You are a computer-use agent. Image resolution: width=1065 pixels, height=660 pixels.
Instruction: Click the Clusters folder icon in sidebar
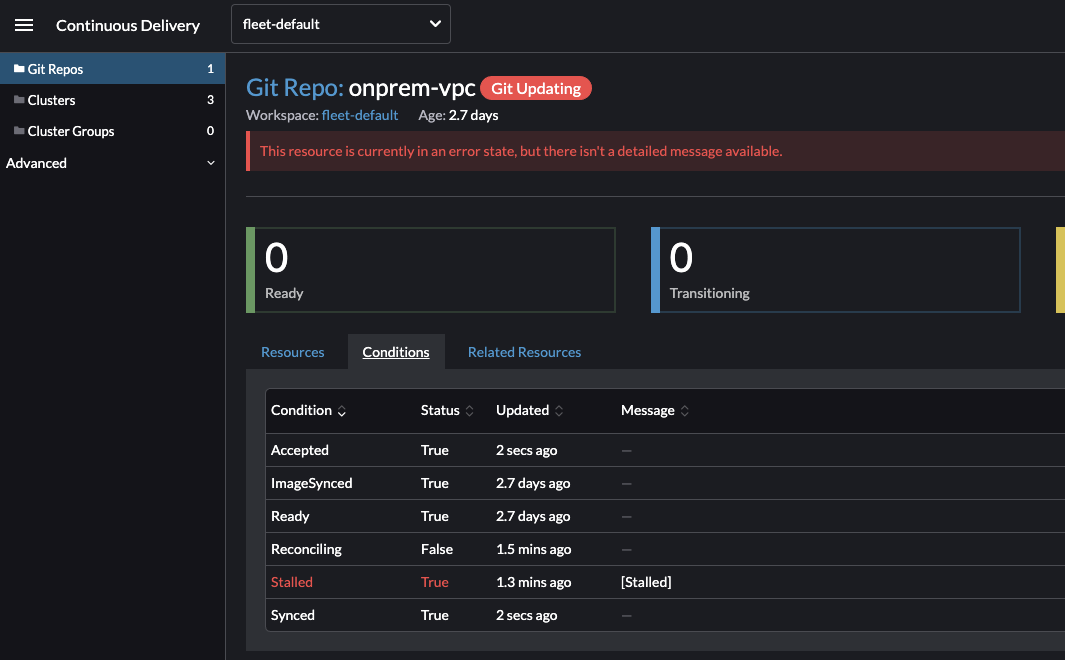(x=17, y=100)
